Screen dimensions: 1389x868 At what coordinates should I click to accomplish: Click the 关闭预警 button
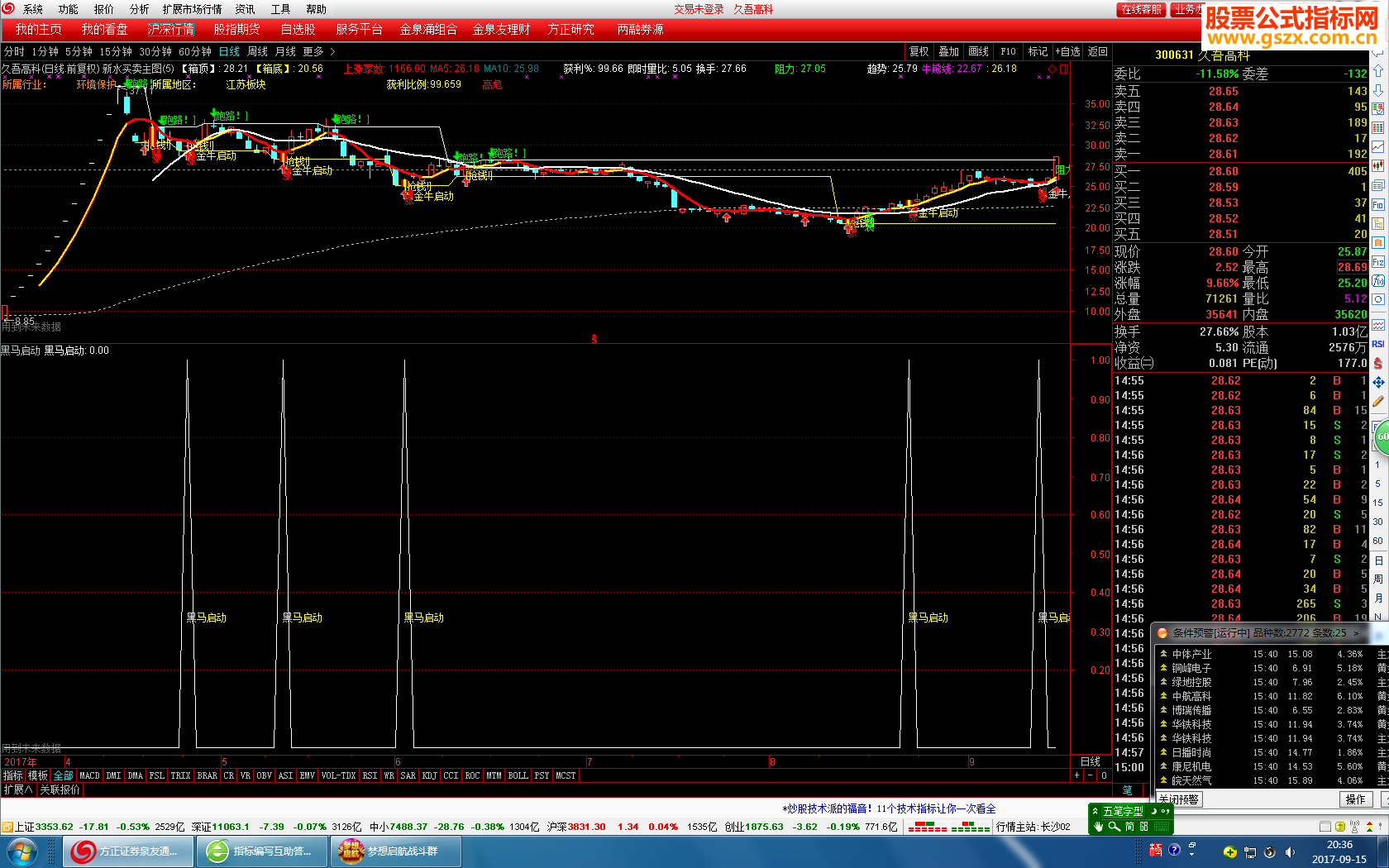pos(1179,799)
